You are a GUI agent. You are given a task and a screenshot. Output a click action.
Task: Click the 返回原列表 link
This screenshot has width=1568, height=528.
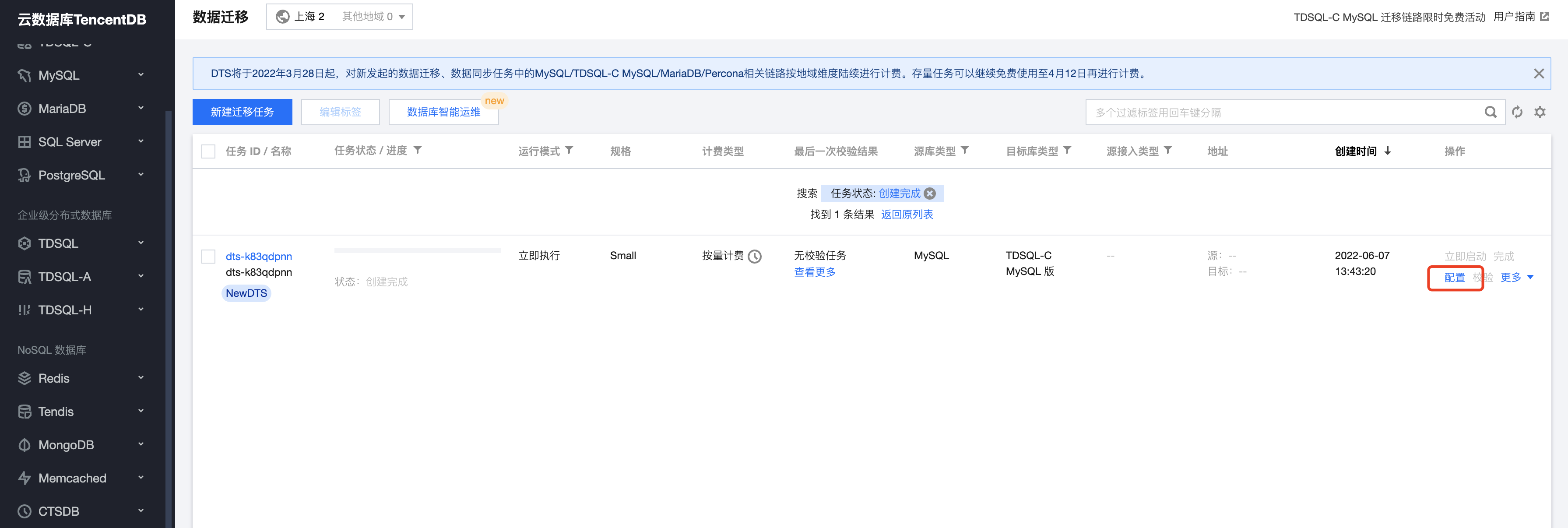click(906, 215)
